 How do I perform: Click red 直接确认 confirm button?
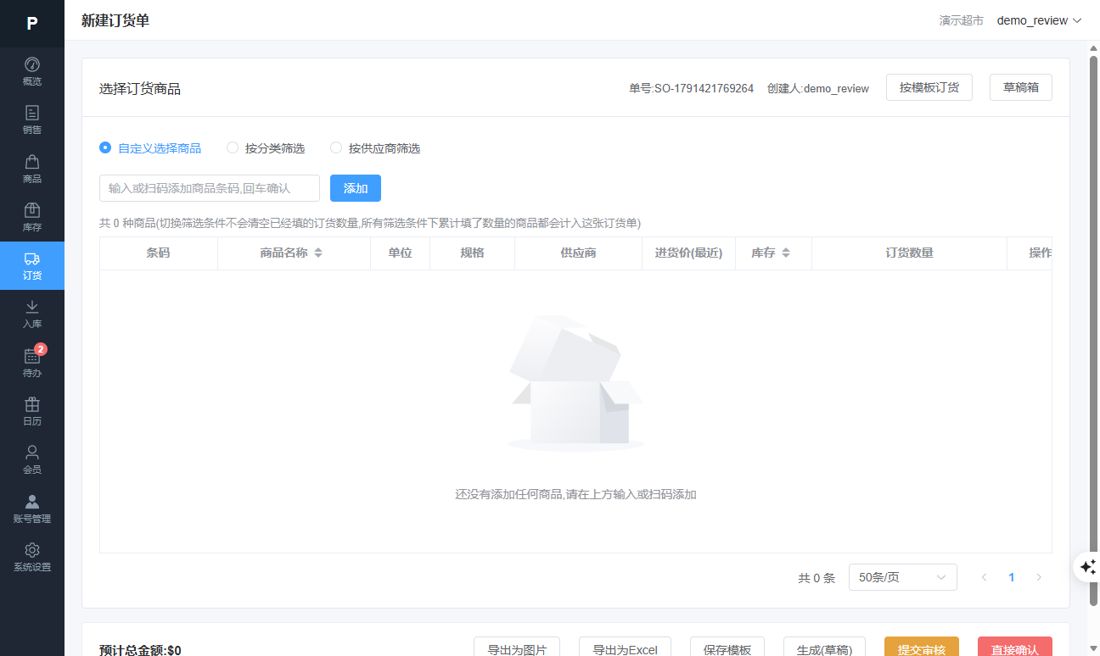[1015, 649]
